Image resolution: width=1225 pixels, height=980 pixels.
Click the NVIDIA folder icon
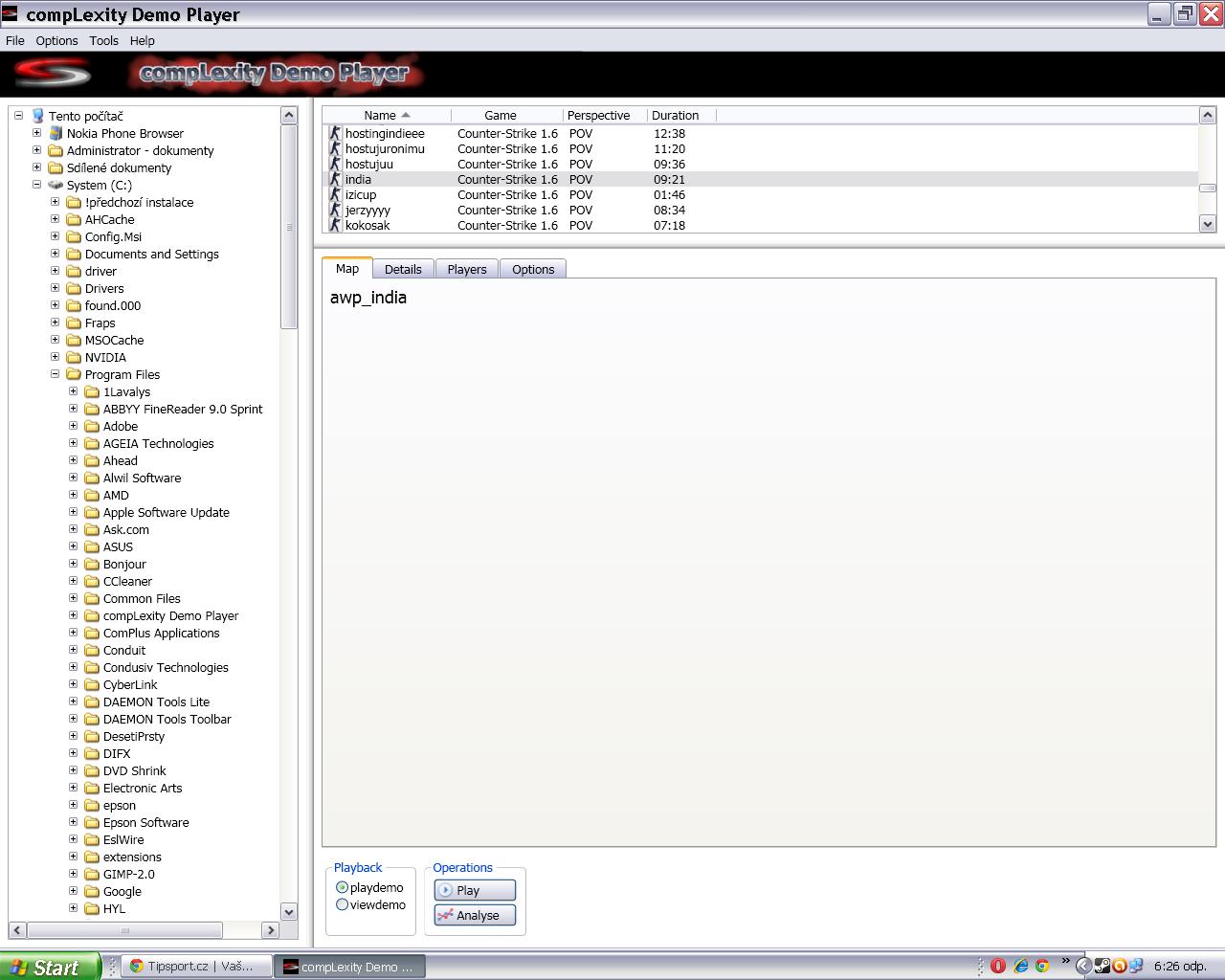click(74, 357)
